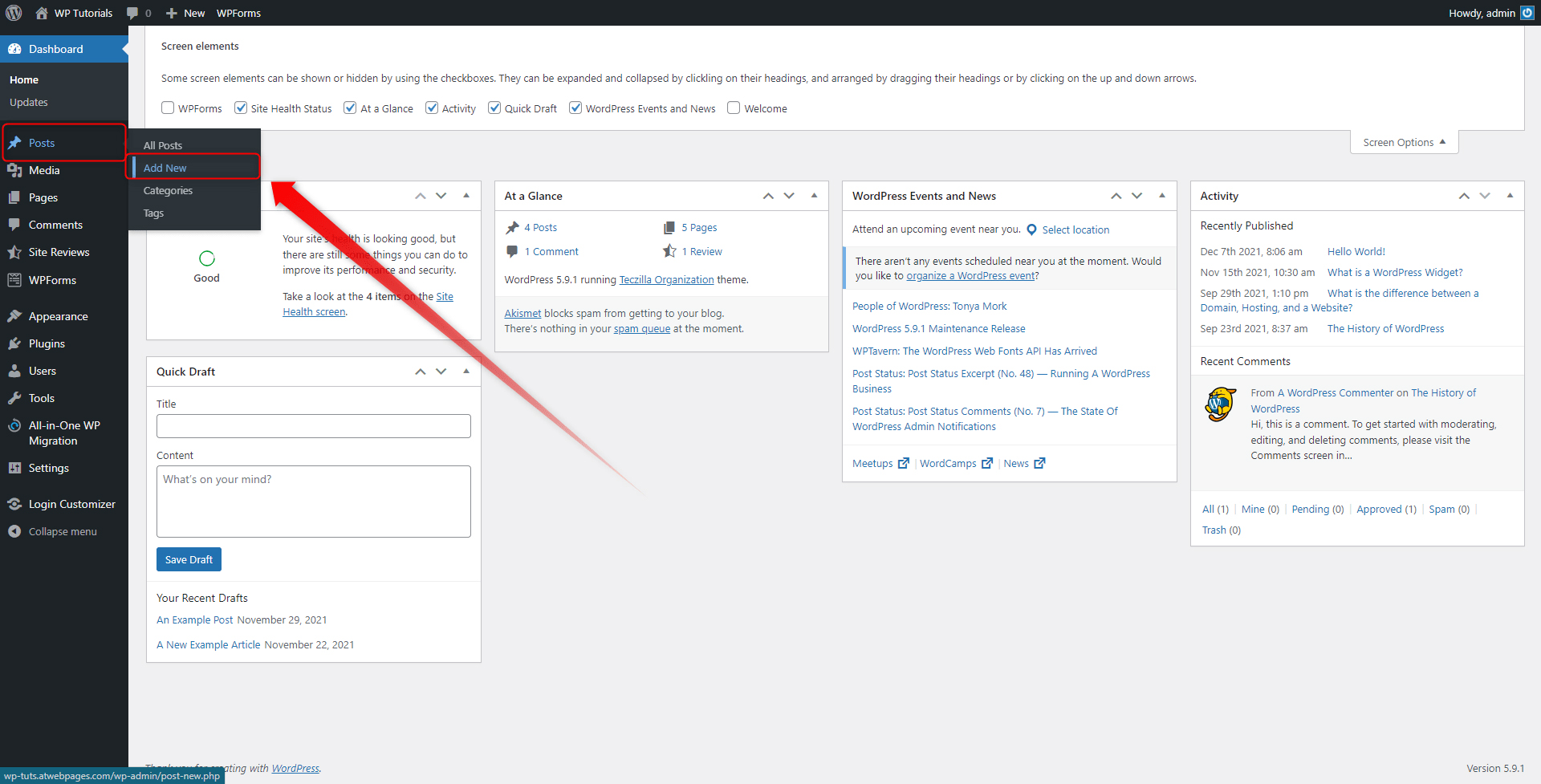Enable the Welcome checkbox
The image size is (1541, 784).
click(x=734, y=108)
